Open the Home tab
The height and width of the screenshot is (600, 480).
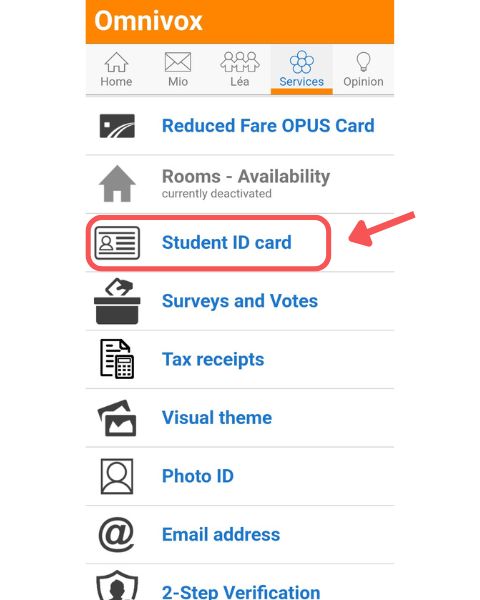click(x=116, y=69)
